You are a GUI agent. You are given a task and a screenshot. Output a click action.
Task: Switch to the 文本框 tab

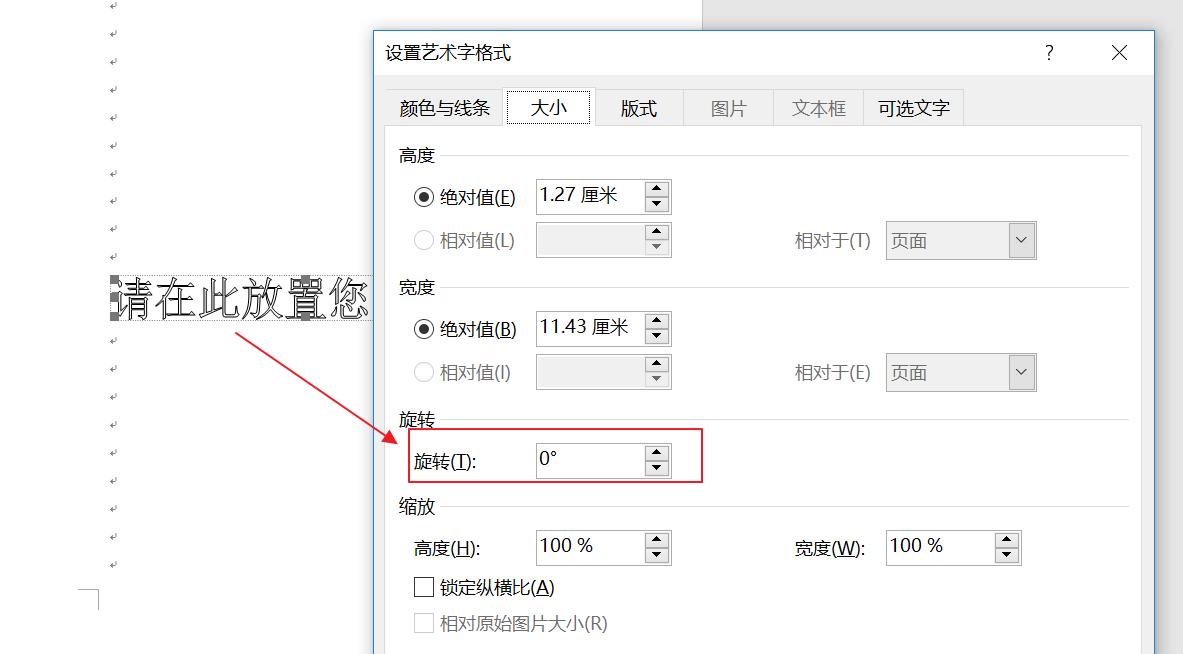click(x=818, y=107)
